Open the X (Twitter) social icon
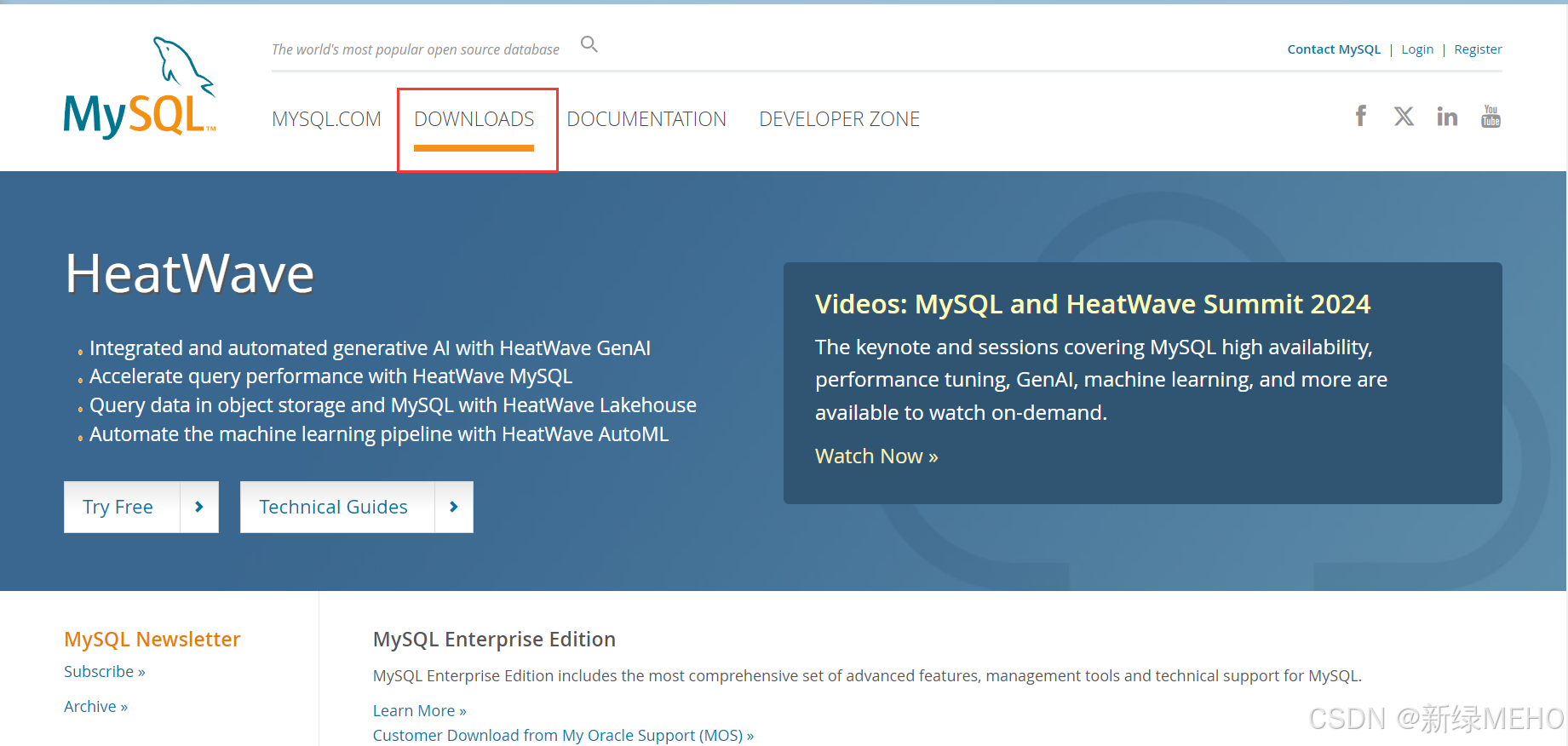This screenshot has width=1568, height=746. point(1404,116)
